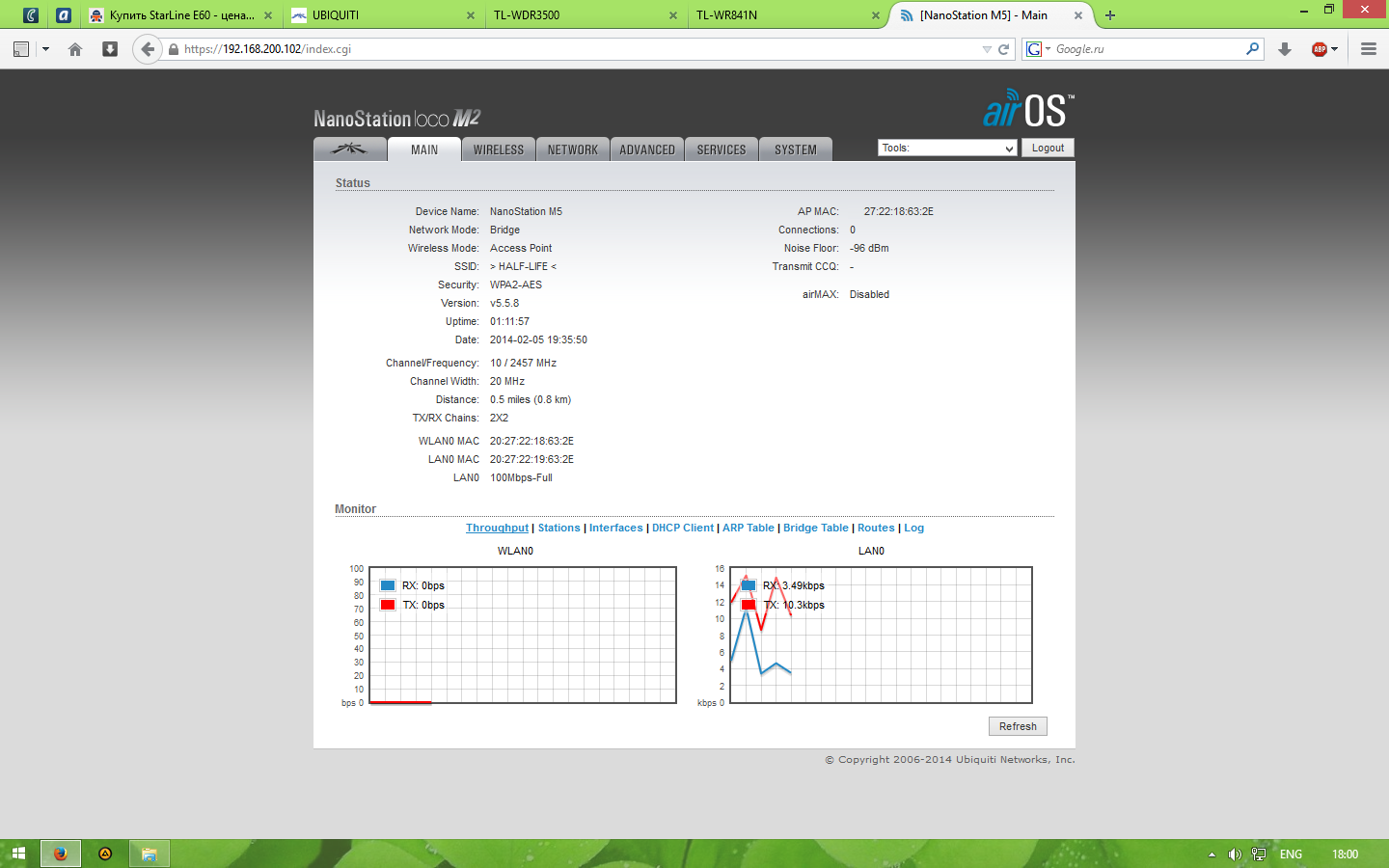The height and width of the screenshot is (868, 1389).
Task: Refresh the status page
Action: [x=1018, y=726]
